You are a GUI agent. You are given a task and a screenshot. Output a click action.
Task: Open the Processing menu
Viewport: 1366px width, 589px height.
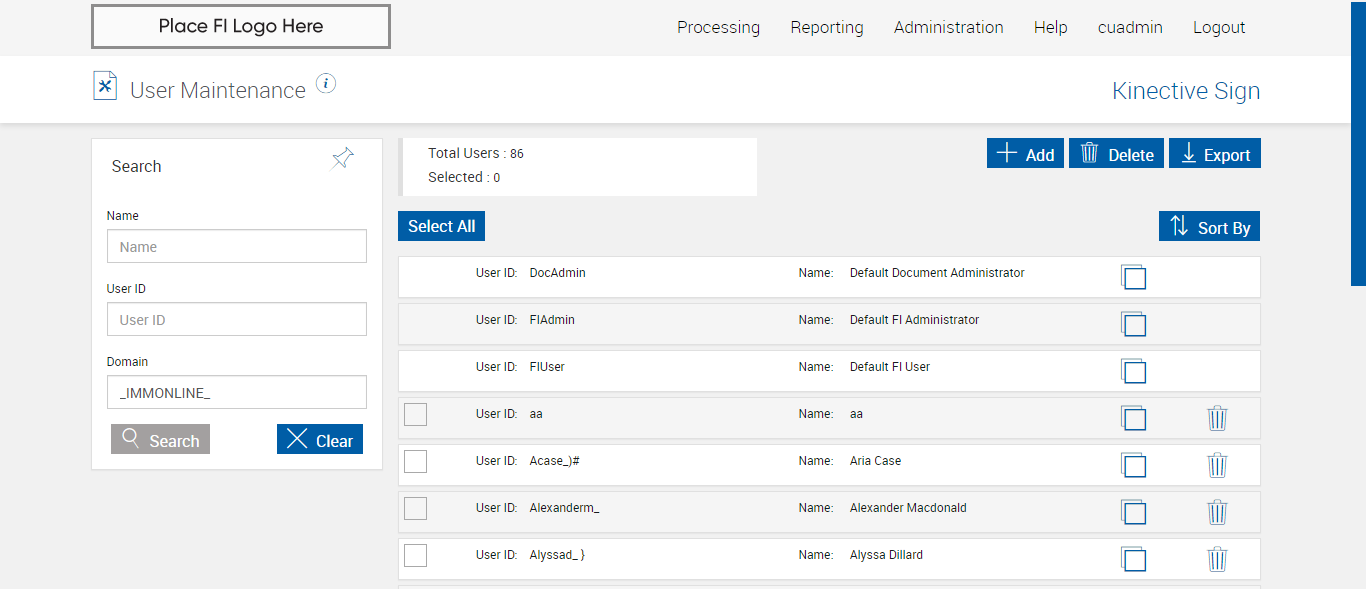(718, 28)
